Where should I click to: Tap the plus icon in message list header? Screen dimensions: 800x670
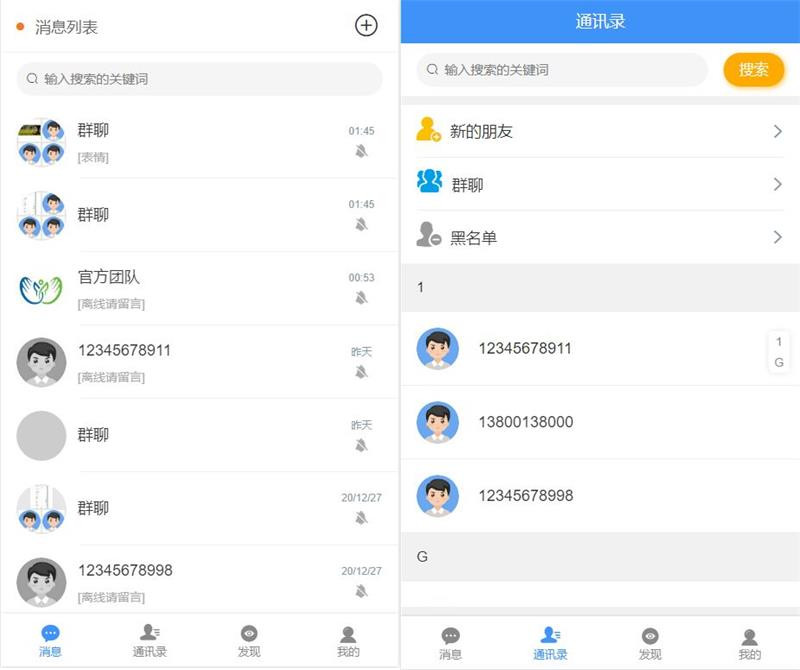pyautogui.click(x=366, y=25)
